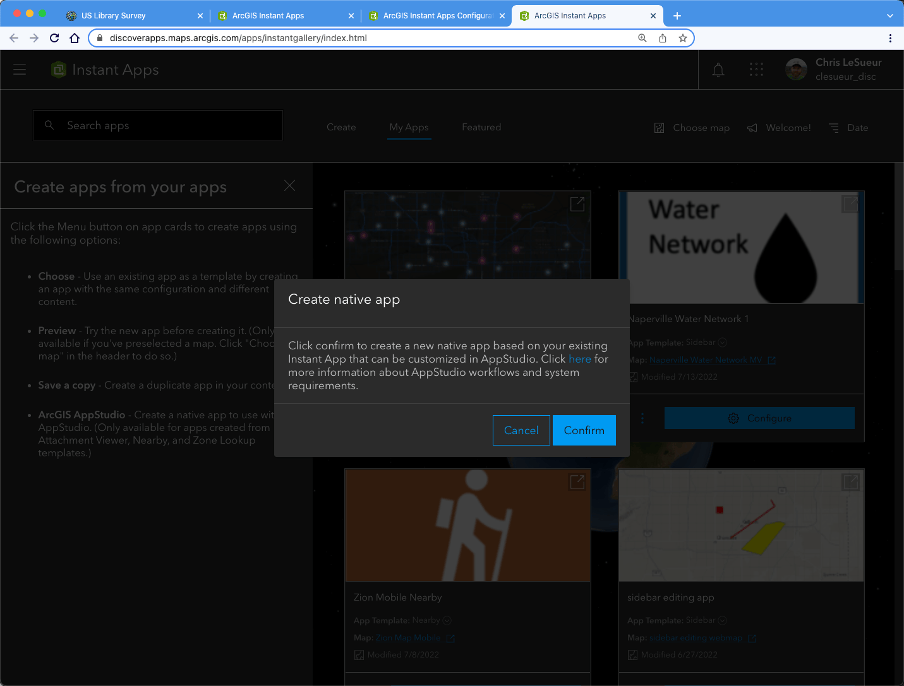
Task: Click the address bar URL
Action: point(238,38)
